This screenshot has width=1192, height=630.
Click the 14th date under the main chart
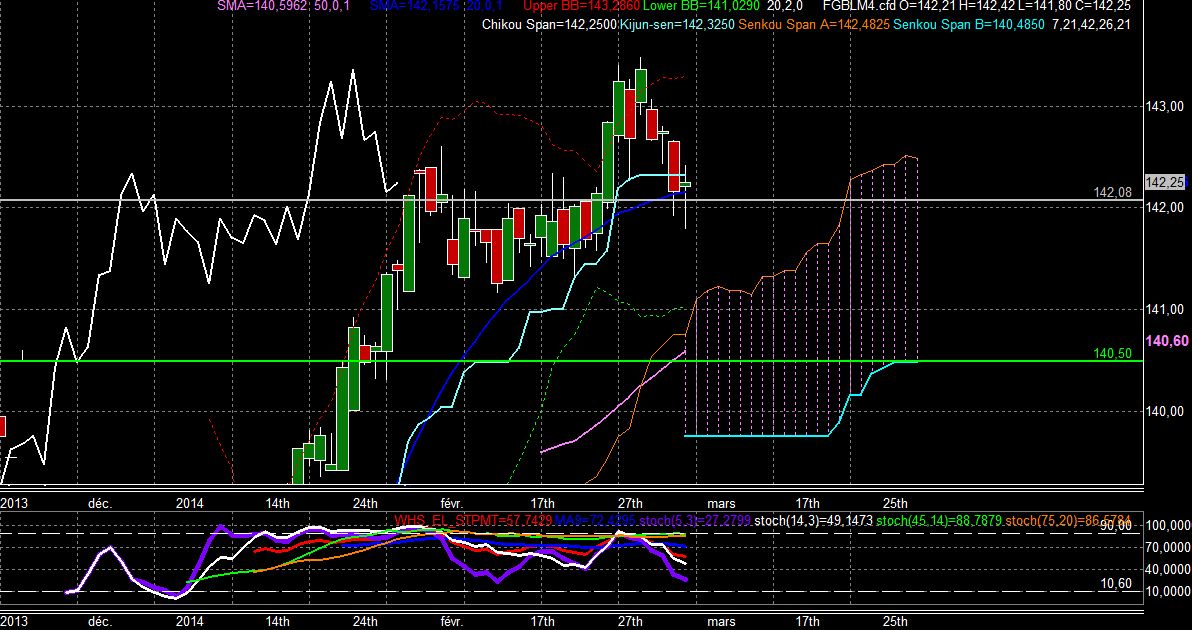click(x=277, y=503)
